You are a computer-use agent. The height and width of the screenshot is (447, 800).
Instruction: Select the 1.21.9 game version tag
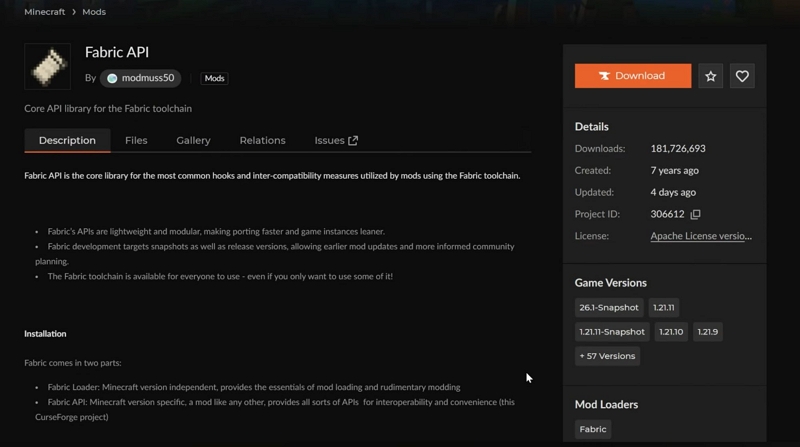pyautogui.click(x=708, y=332)
